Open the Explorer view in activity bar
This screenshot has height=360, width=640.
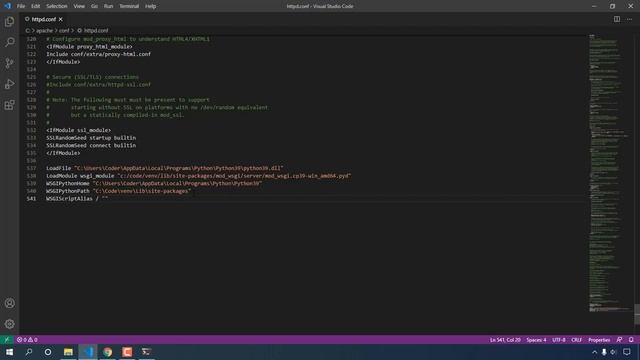[9, 21]
